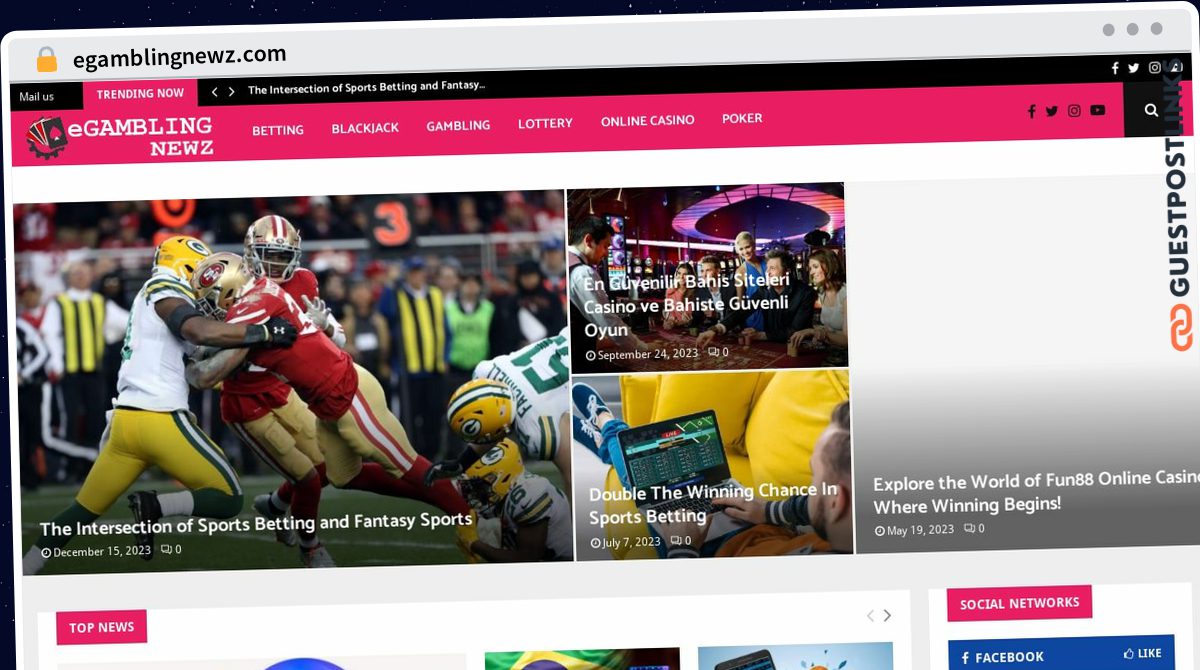The image size is (1200, 670).
Task: Open the Online Casino category
Action: click(647, 121)
